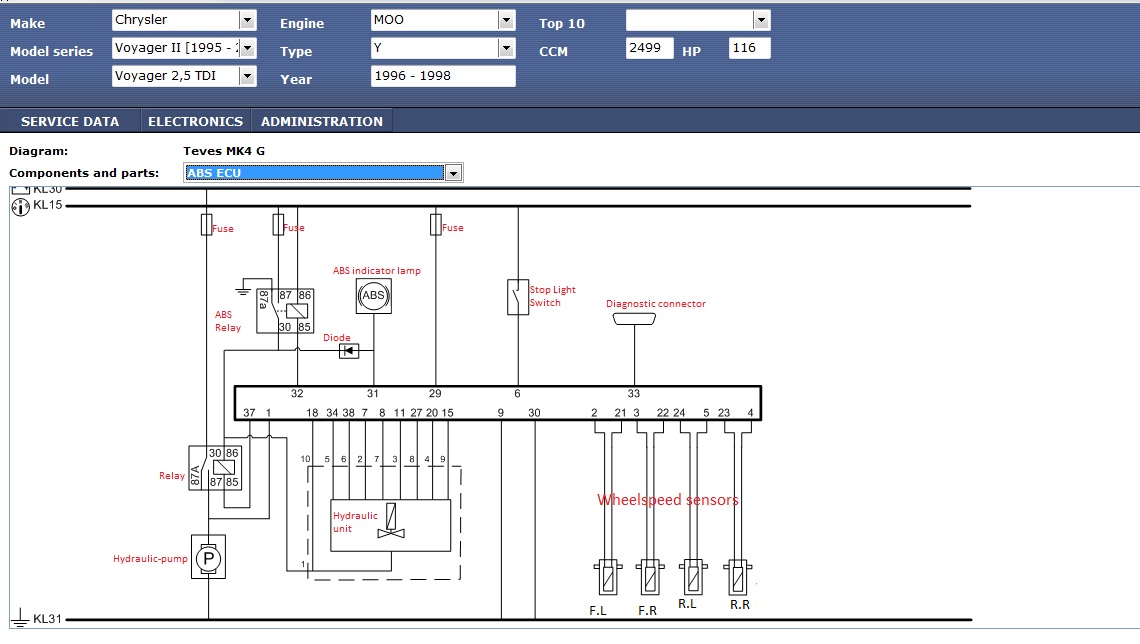This screenshot has width=1140, height=644.
Task: Click ECU pin number 32
Action: (297, 393)
